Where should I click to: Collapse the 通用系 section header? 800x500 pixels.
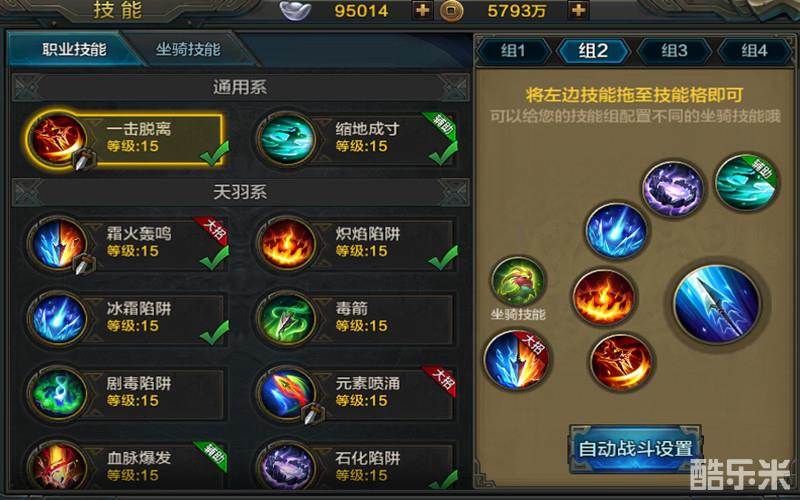tap(240, 87)
